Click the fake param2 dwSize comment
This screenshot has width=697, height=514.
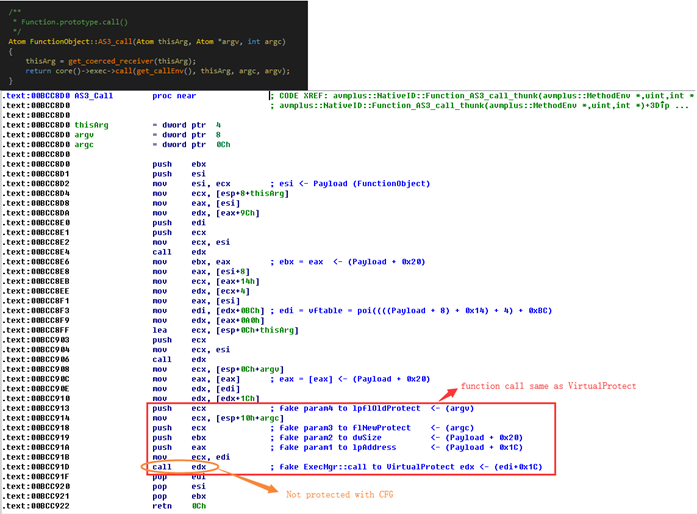coord(397,438)
